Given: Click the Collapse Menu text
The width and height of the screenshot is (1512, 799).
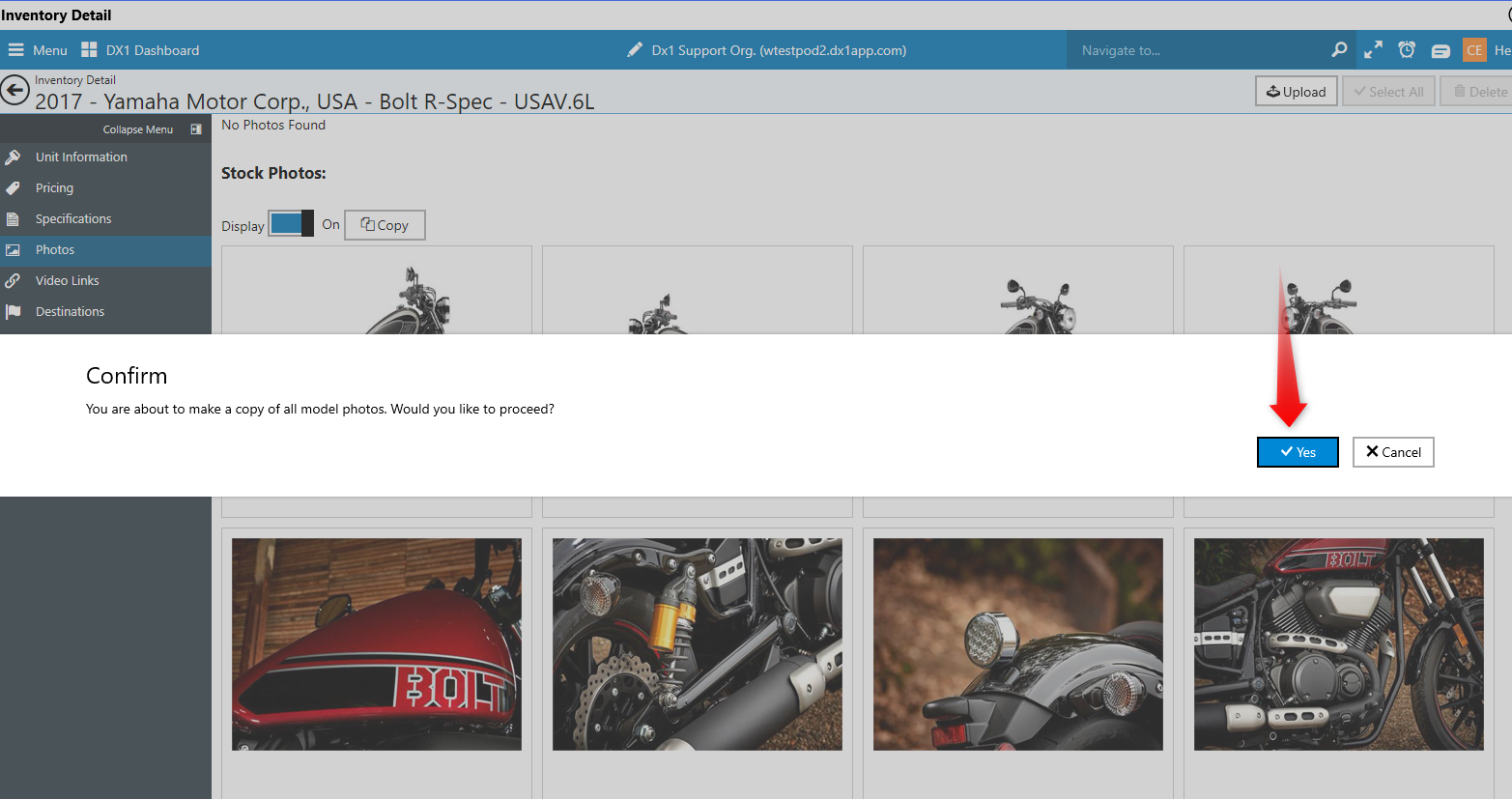Looking at the screenshot, I should coord(138,129).
